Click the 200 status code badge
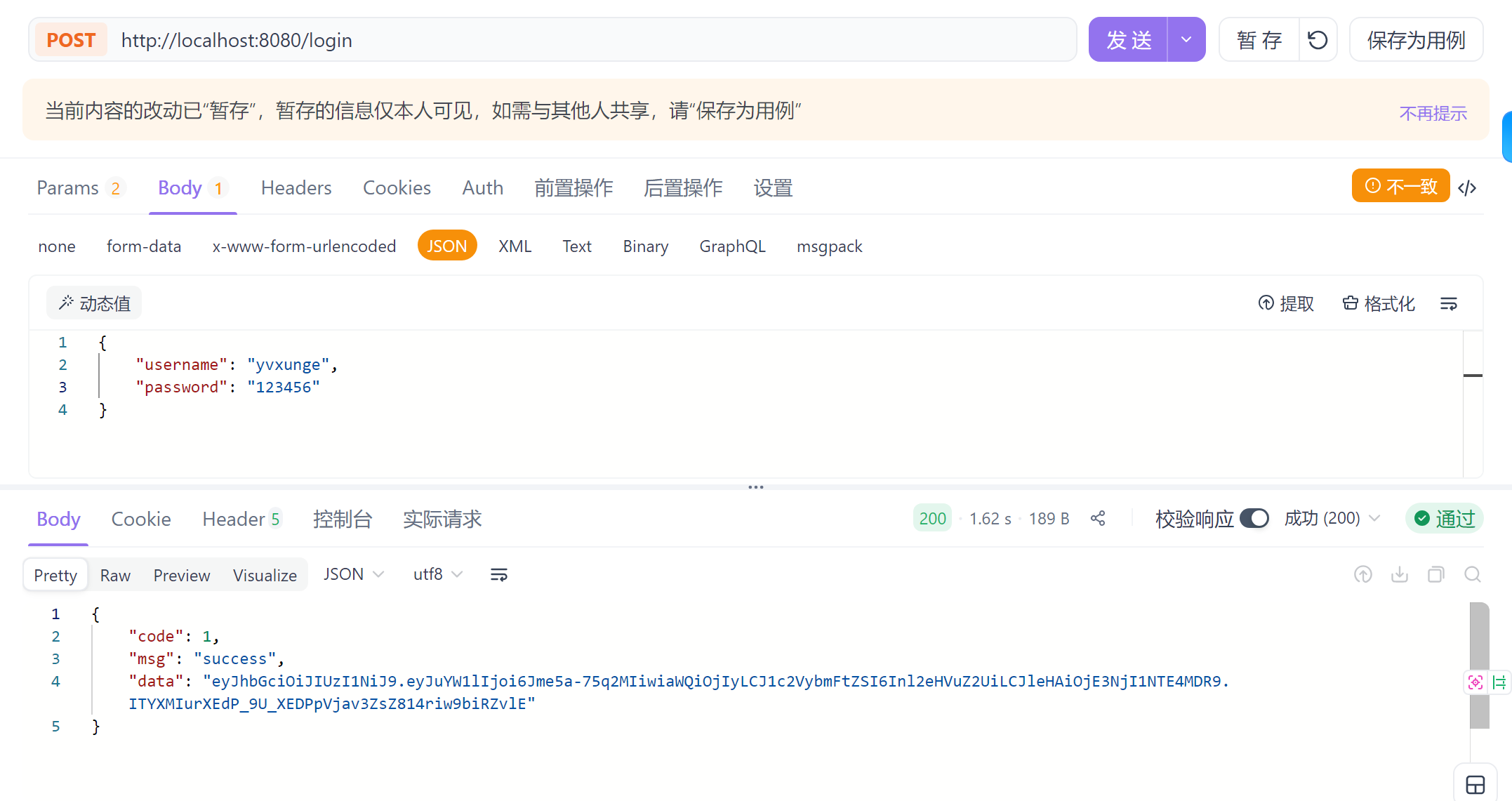The height and width of the screenshot is (801, 1512). [x=932, y=518]
